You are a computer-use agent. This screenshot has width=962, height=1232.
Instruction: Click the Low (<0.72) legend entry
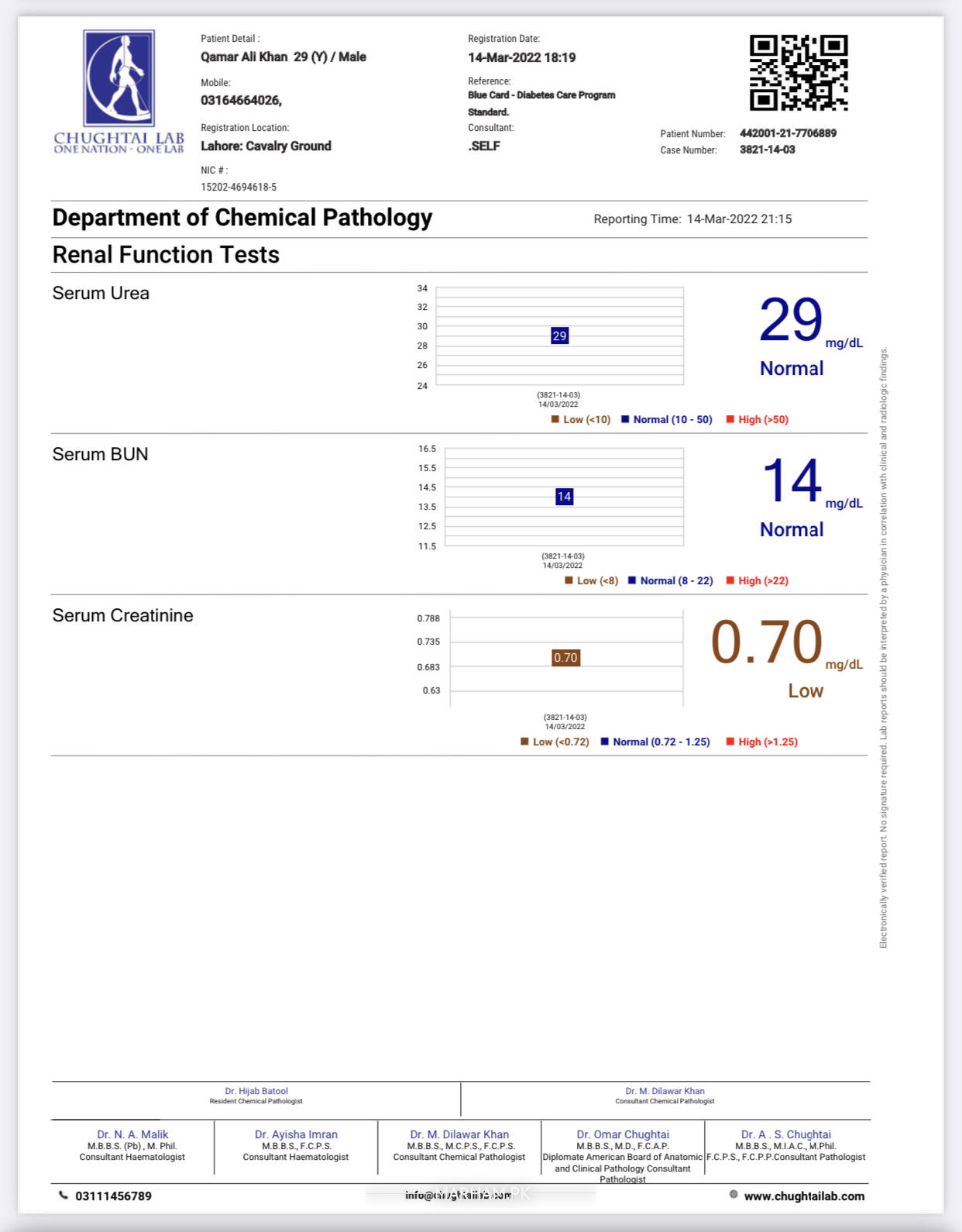555,742
